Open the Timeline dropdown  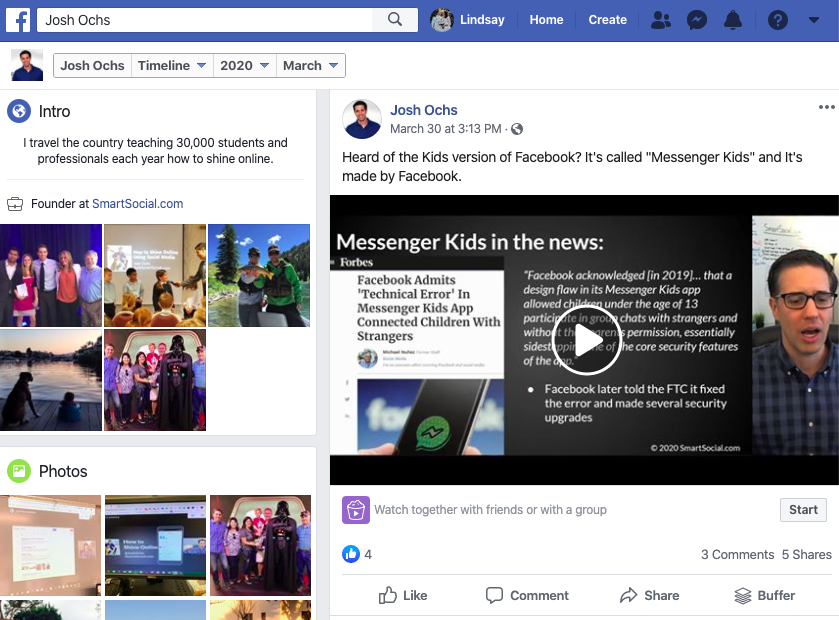172,65
